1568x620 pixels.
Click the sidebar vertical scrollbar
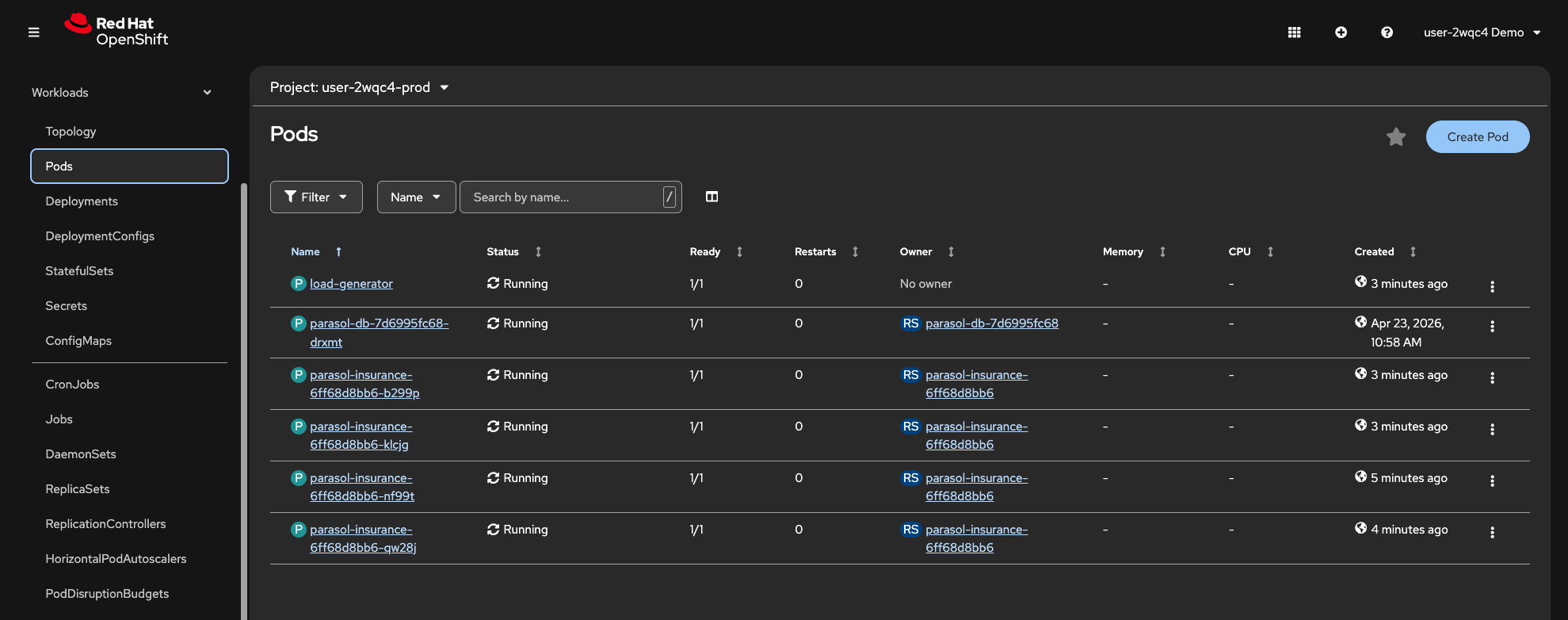[x=244, y=396]
